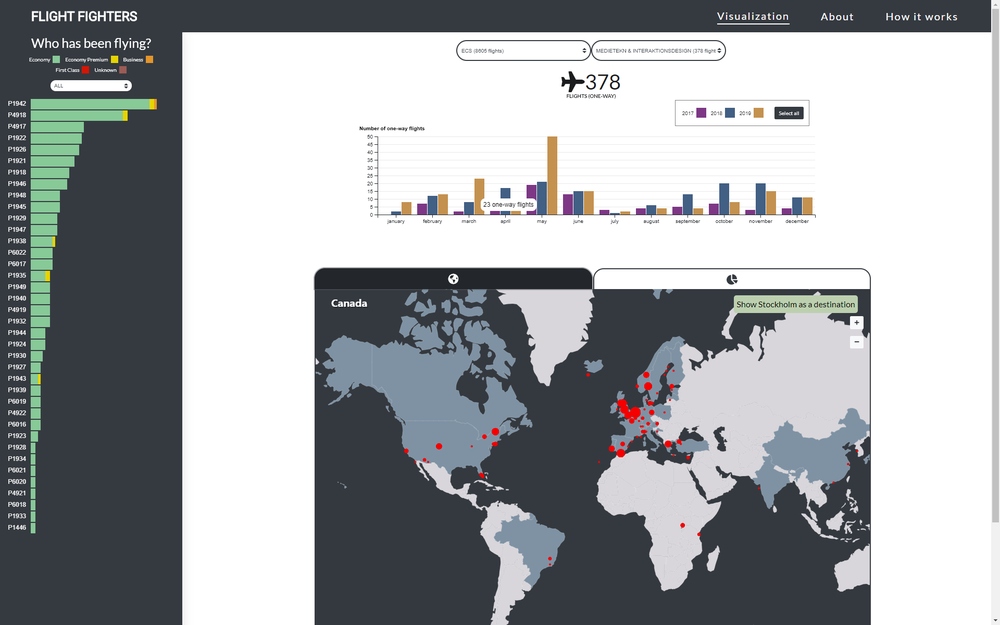Image resolution: width=1000 pixels, height=625 pixels.
Task: Zoom in on the map with plus button
Action: 857,323
